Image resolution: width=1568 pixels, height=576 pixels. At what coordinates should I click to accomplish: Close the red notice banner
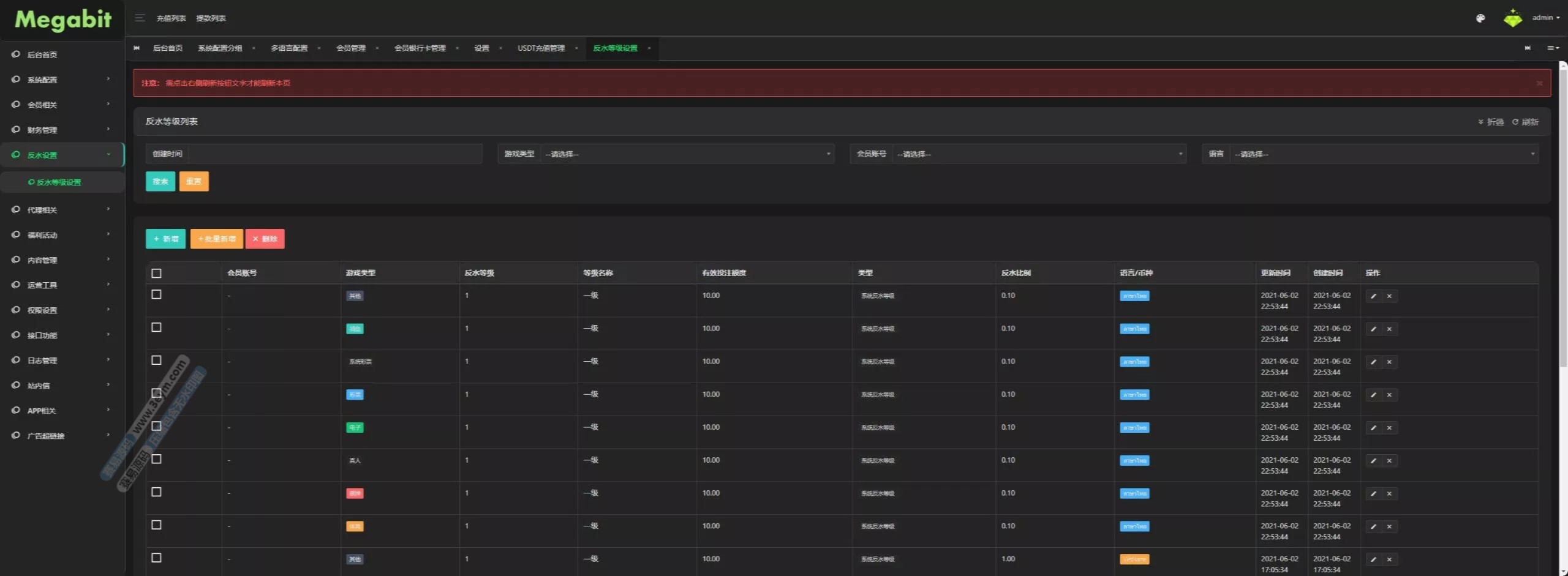(1539, 83)
